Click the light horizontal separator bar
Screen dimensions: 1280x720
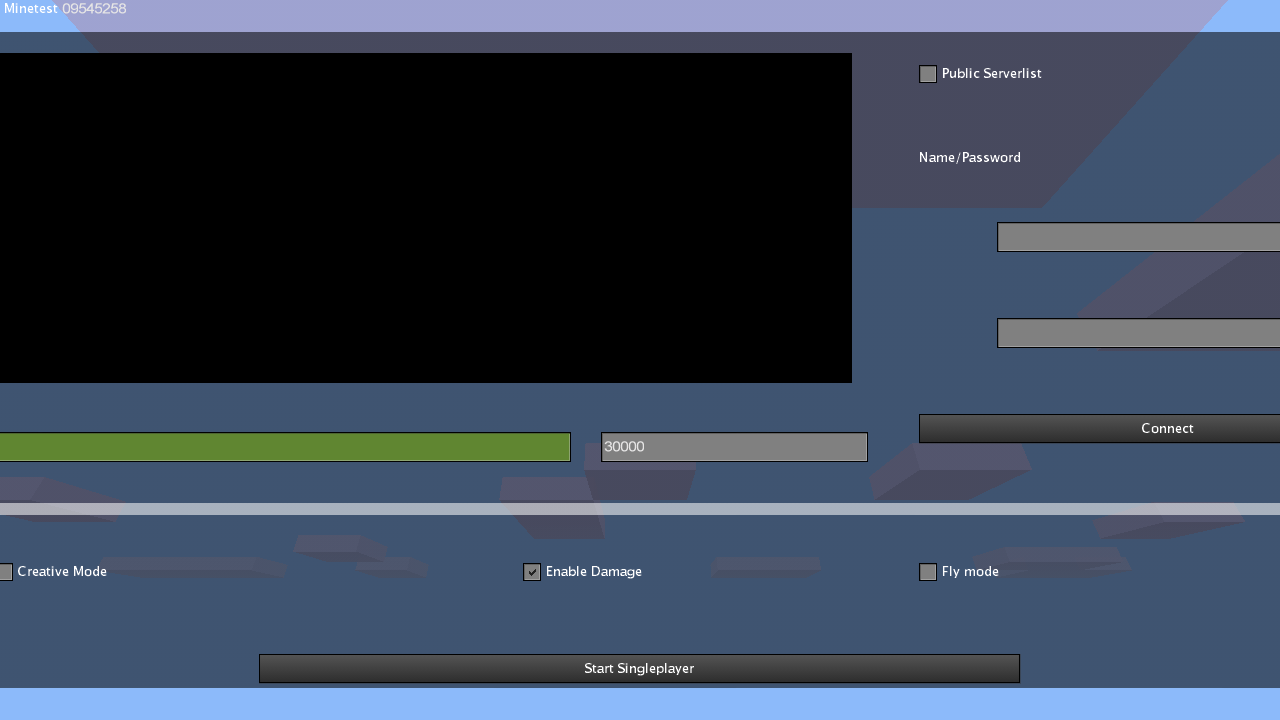640,508
